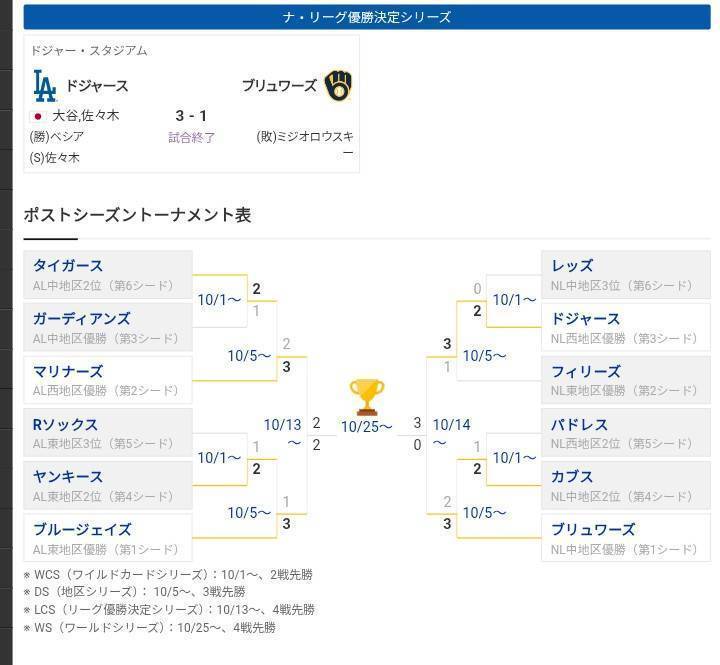Screen dimensions: 720x665
Task: Click the 試合終了 game status link
Action: [191, 138]
